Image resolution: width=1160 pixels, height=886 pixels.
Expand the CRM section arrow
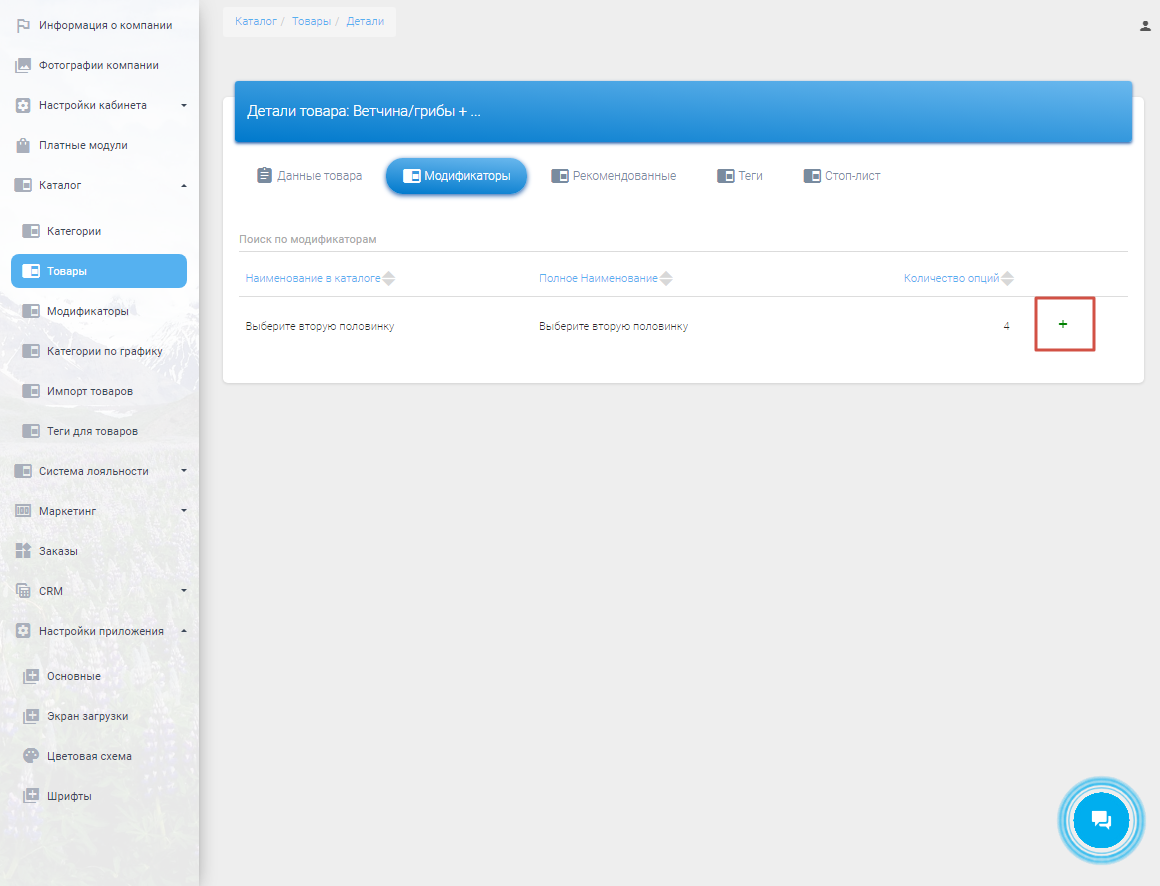tap(183, 591)
